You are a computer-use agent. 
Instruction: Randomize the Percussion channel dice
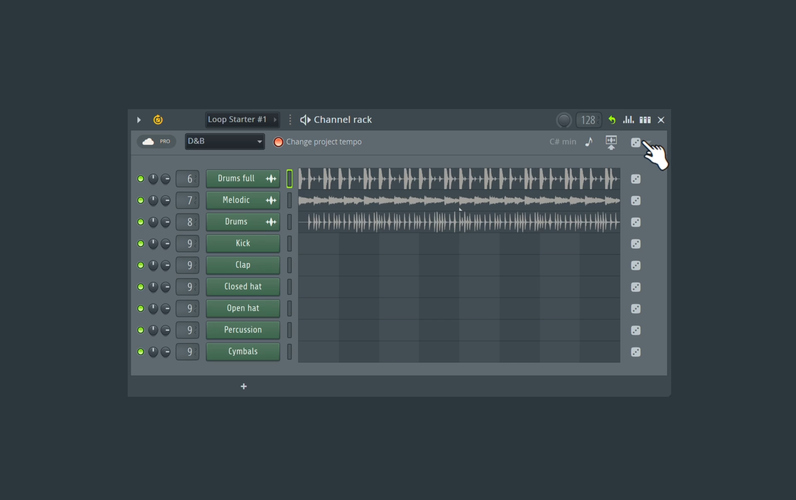[x=636, y=330]
